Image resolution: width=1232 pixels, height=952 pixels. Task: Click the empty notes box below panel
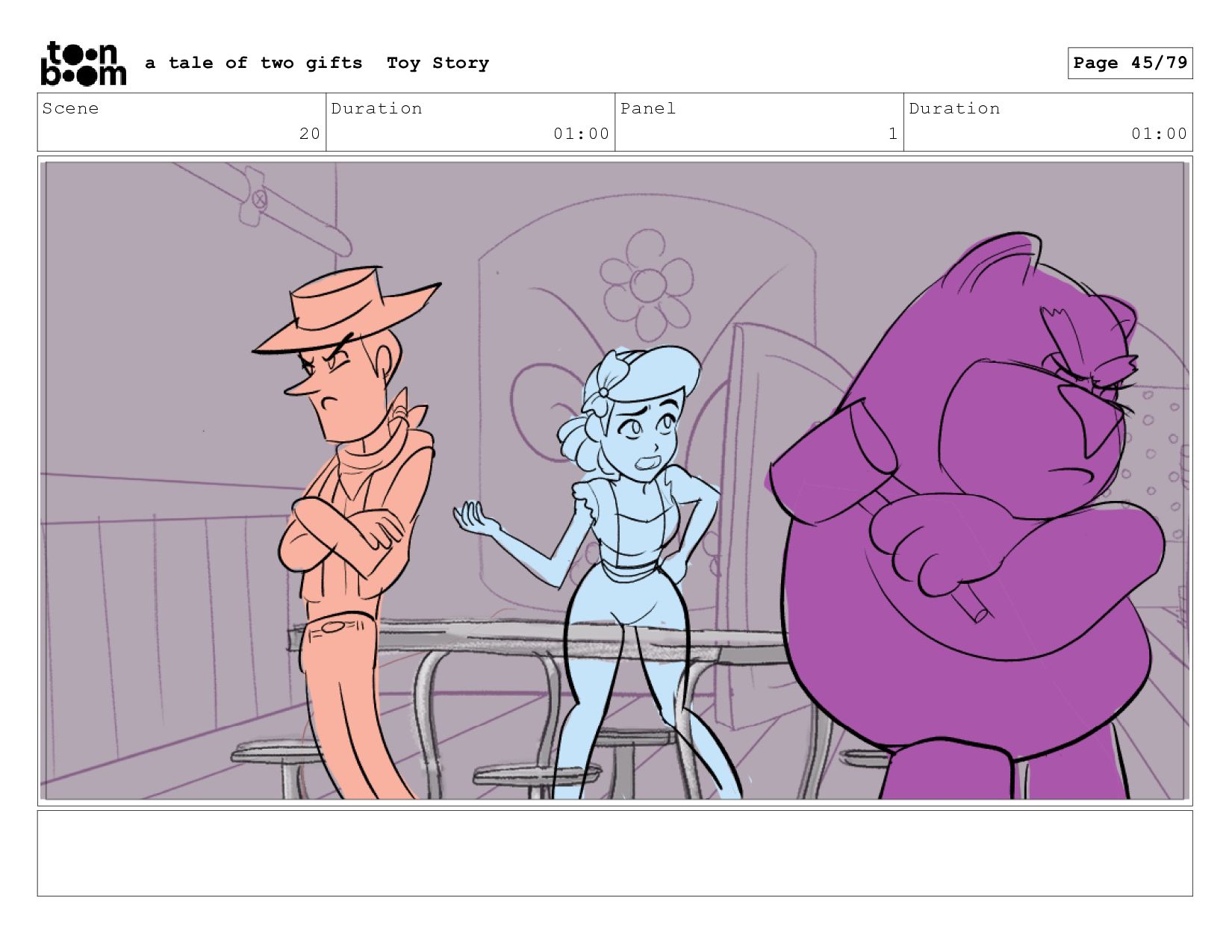coord(615,853)
